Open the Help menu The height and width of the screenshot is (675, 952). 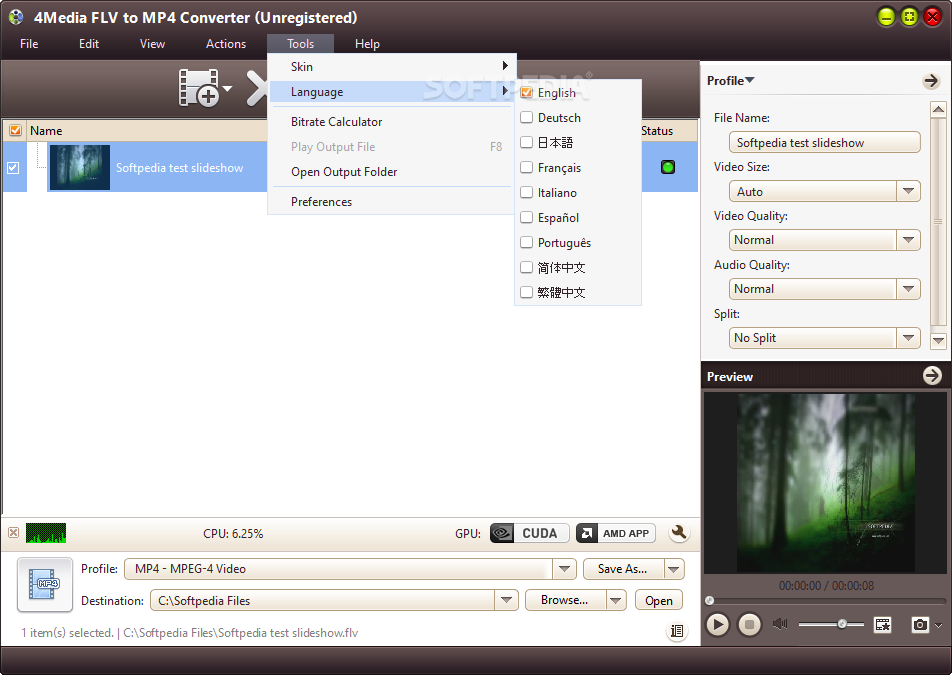click(x=367, y=44)
